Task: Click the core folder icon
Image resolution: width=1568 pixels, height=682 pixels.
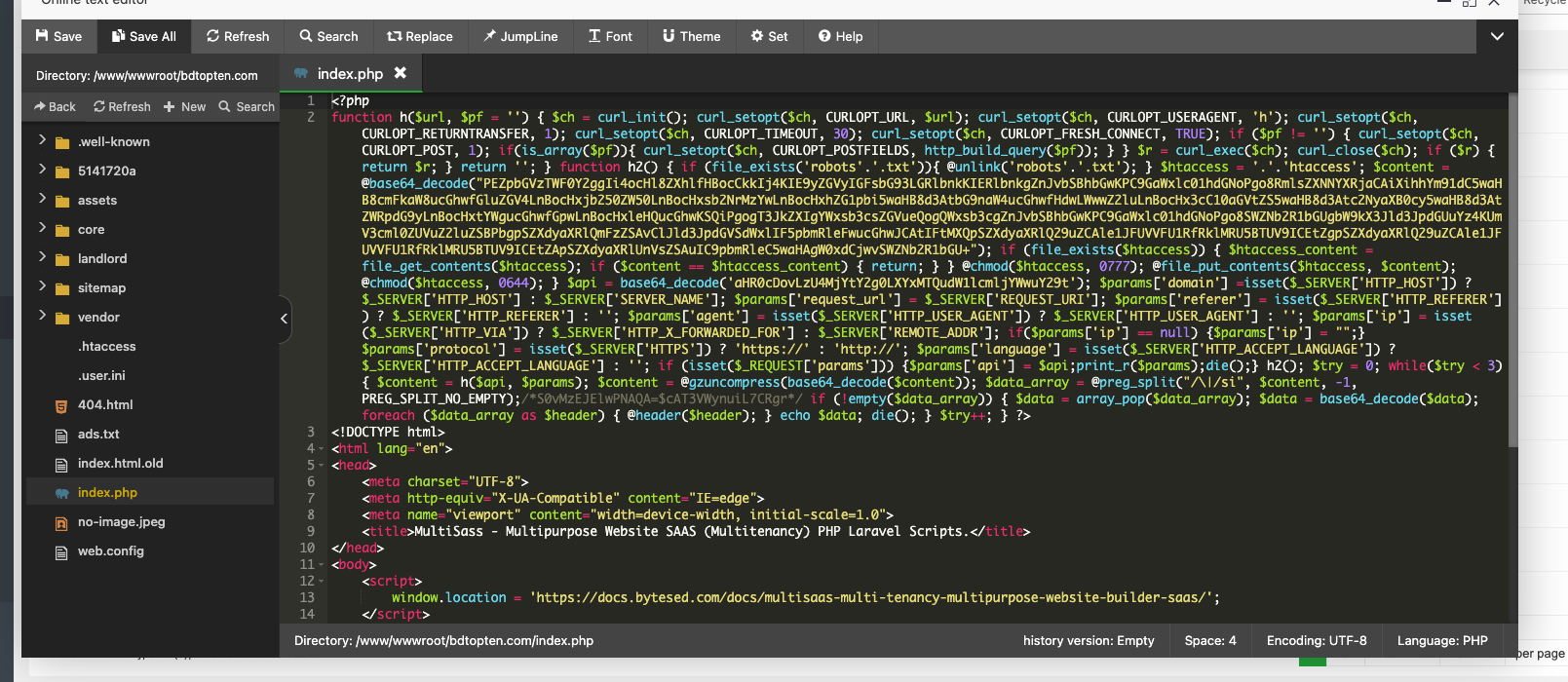Action: [x=62, y=230]
